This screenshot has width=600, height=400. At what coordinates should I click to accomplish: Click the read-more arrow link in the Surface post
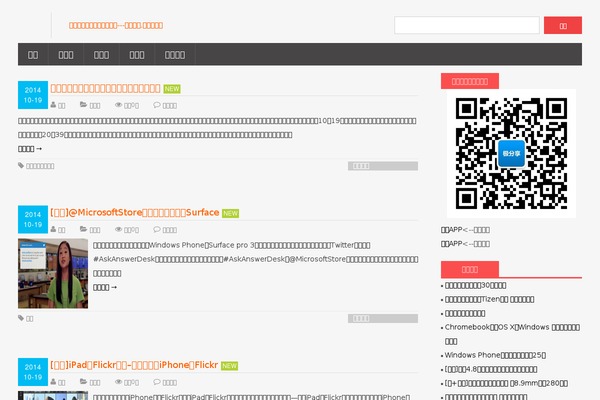[105, 287]
